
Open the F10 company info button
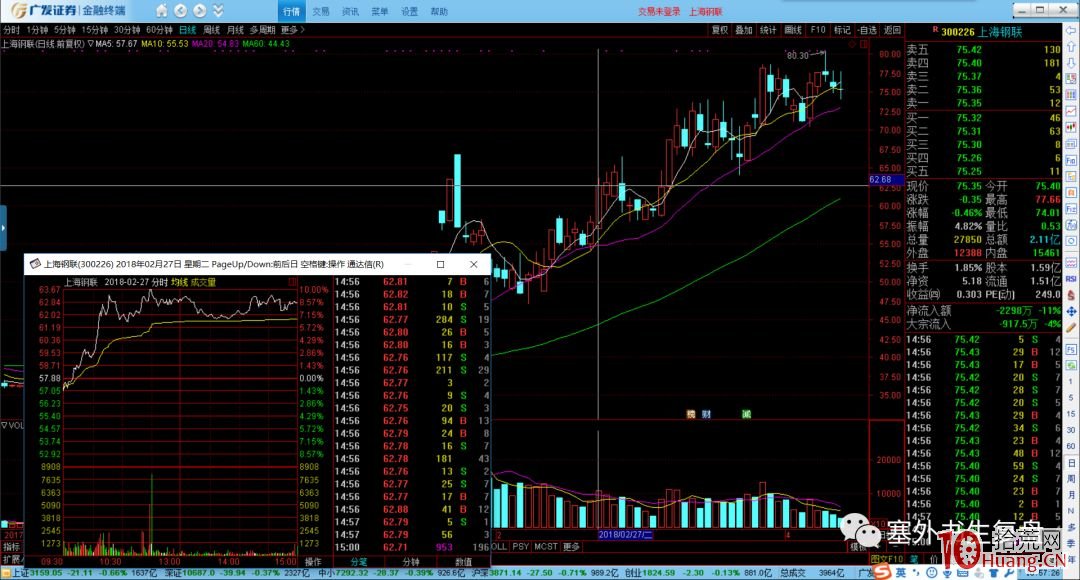pos(818,30)
